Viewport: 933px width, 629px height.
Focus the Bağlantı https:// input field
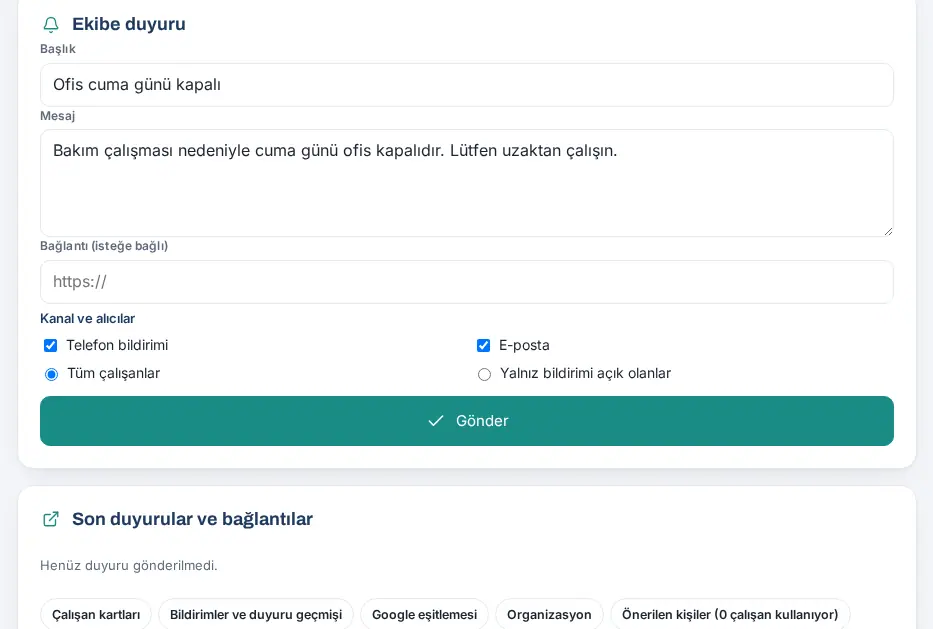point(466,282)
